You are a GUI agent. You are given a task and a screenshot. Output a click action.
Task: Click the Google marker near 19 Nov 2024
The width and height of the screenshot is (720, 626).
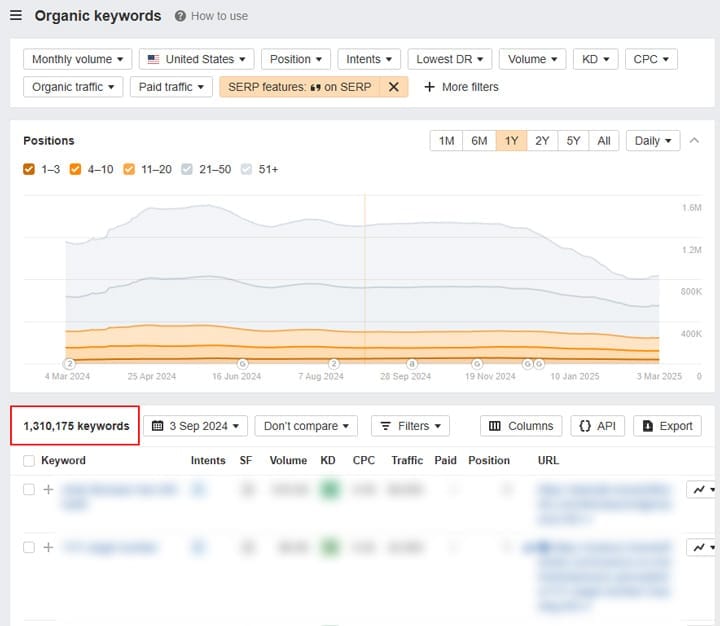click(477, 364)
